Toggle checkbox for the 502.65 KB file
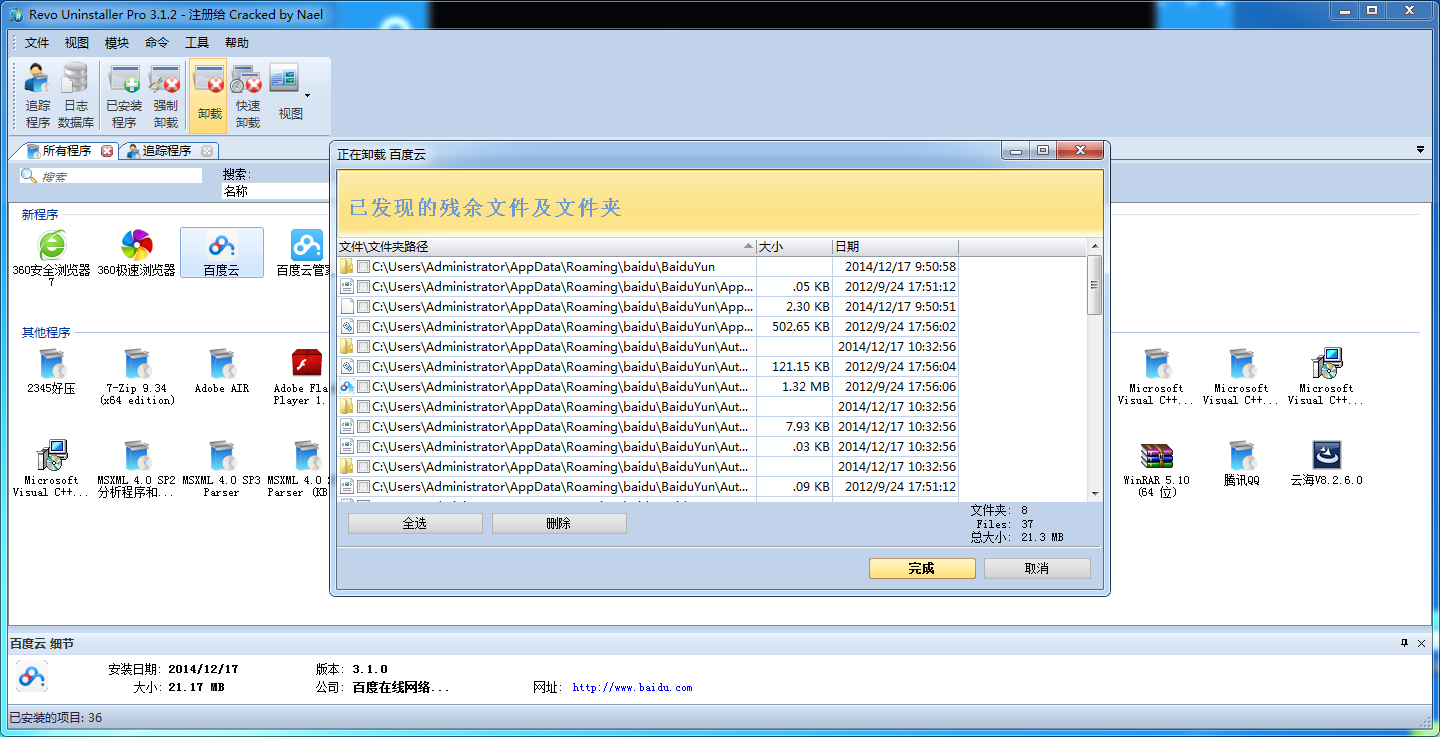1440x737 pixels. click(363, 327)
